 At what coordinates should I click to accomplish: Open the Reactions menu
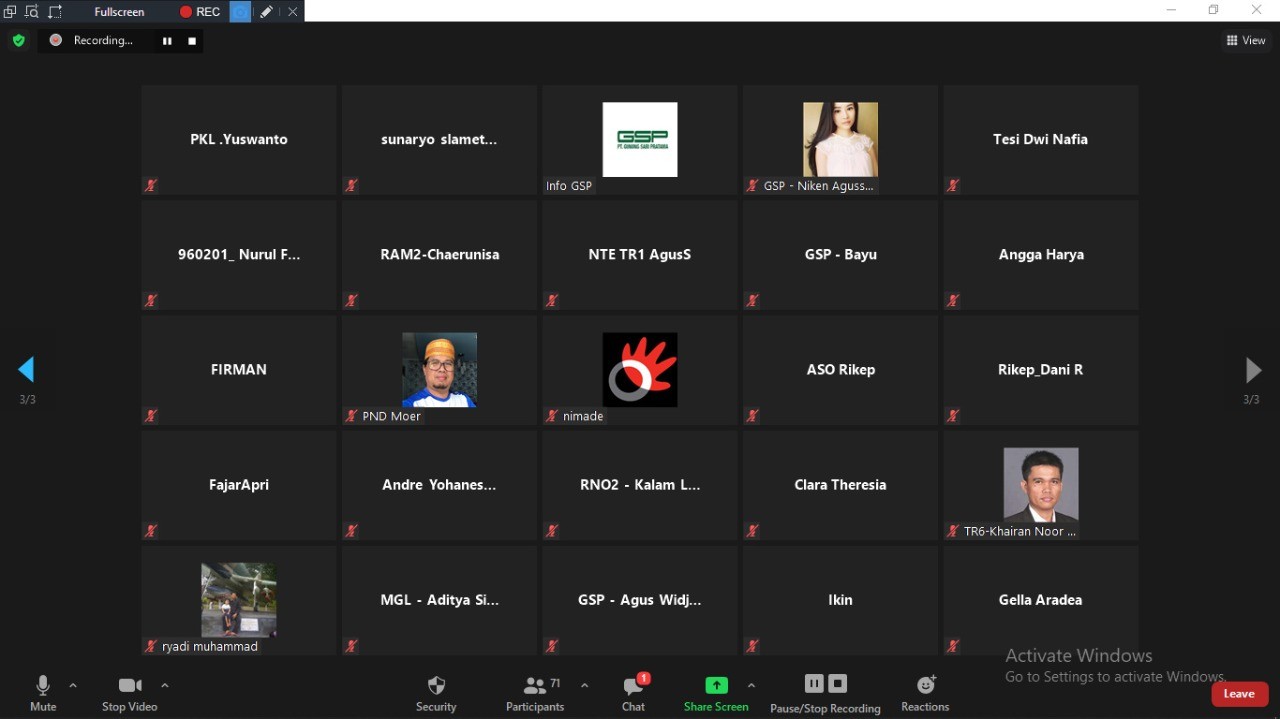click(x=925, y=692)
